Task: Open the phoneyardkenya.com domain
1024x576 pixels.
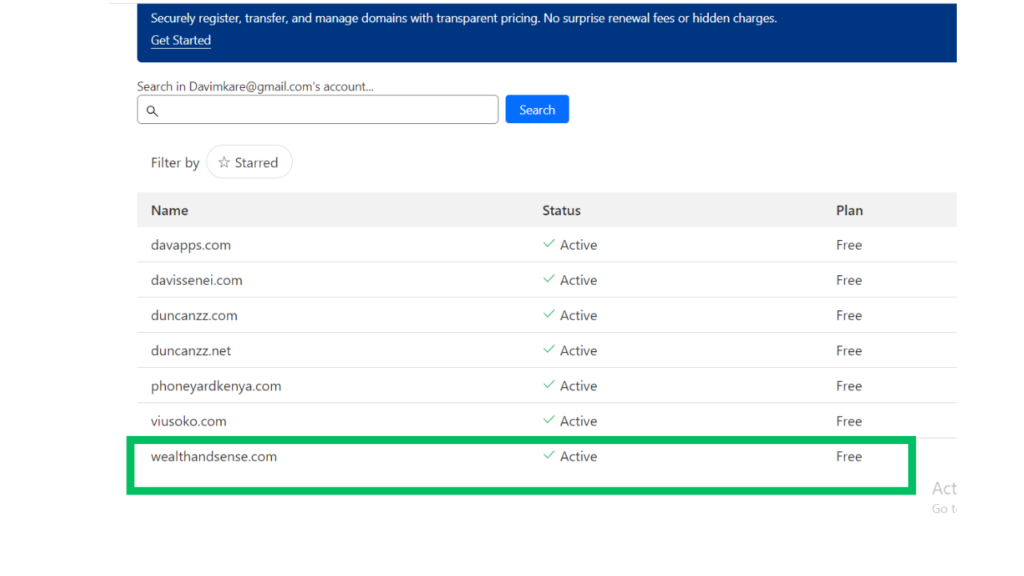Action: (x=216, y=386)
